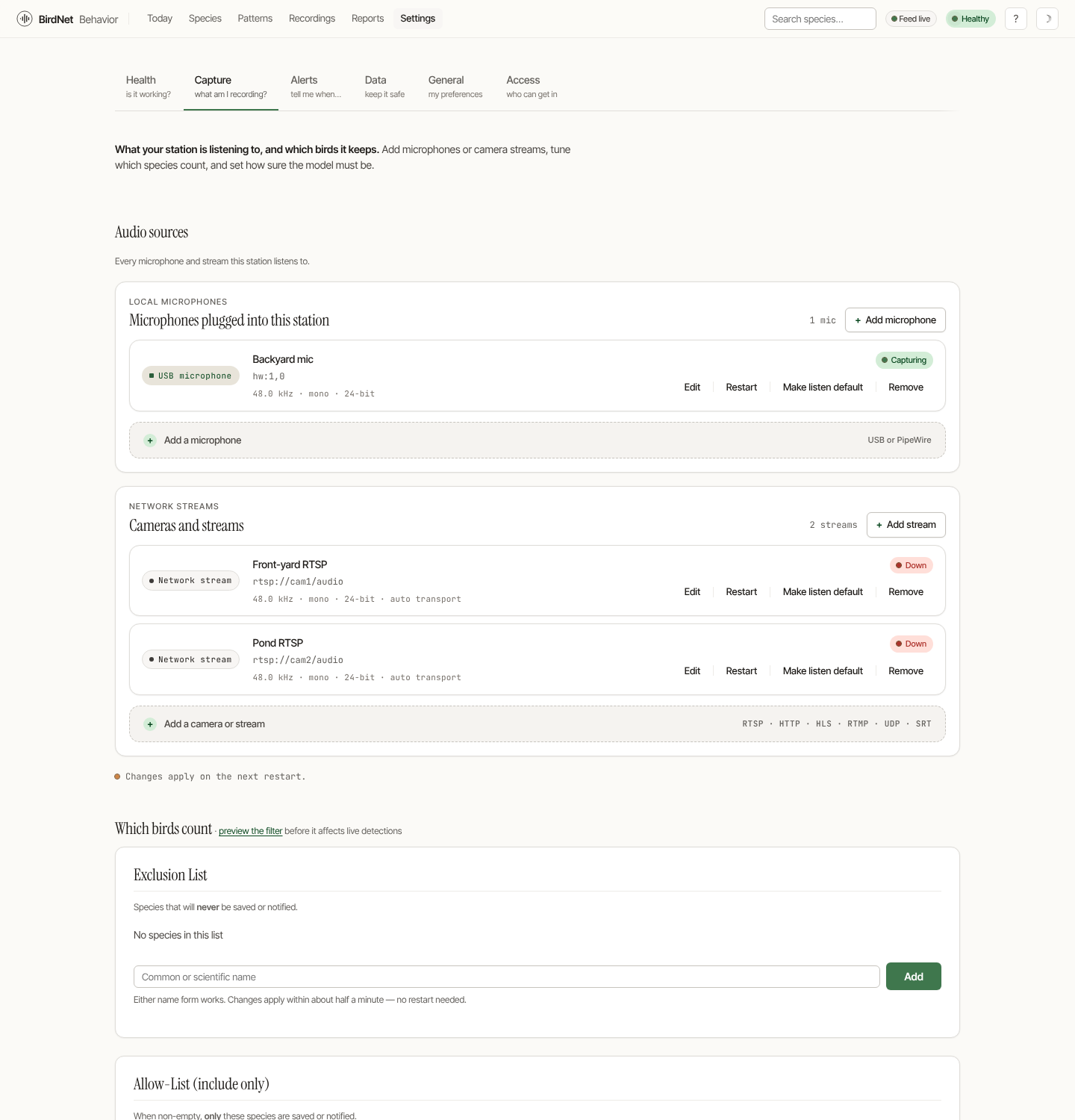Switch to the Health settings tab
This screenshot has width=1075, height=1120.
tap(149, 87)
